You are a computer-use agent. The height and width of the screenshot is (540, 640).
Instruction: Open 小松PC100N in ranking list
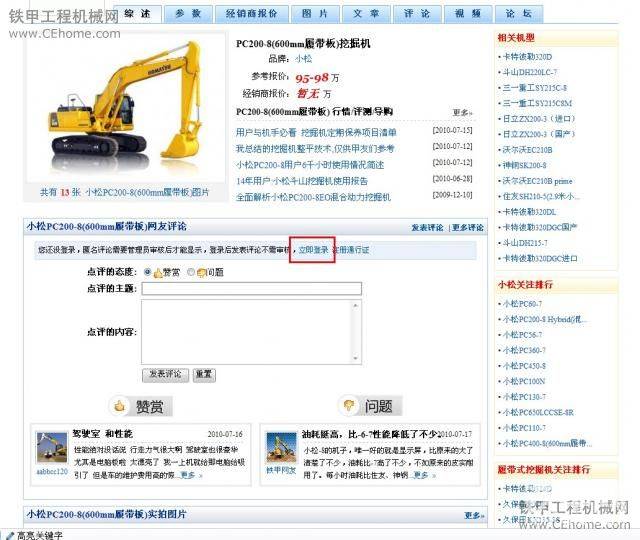tap(524, 381)
